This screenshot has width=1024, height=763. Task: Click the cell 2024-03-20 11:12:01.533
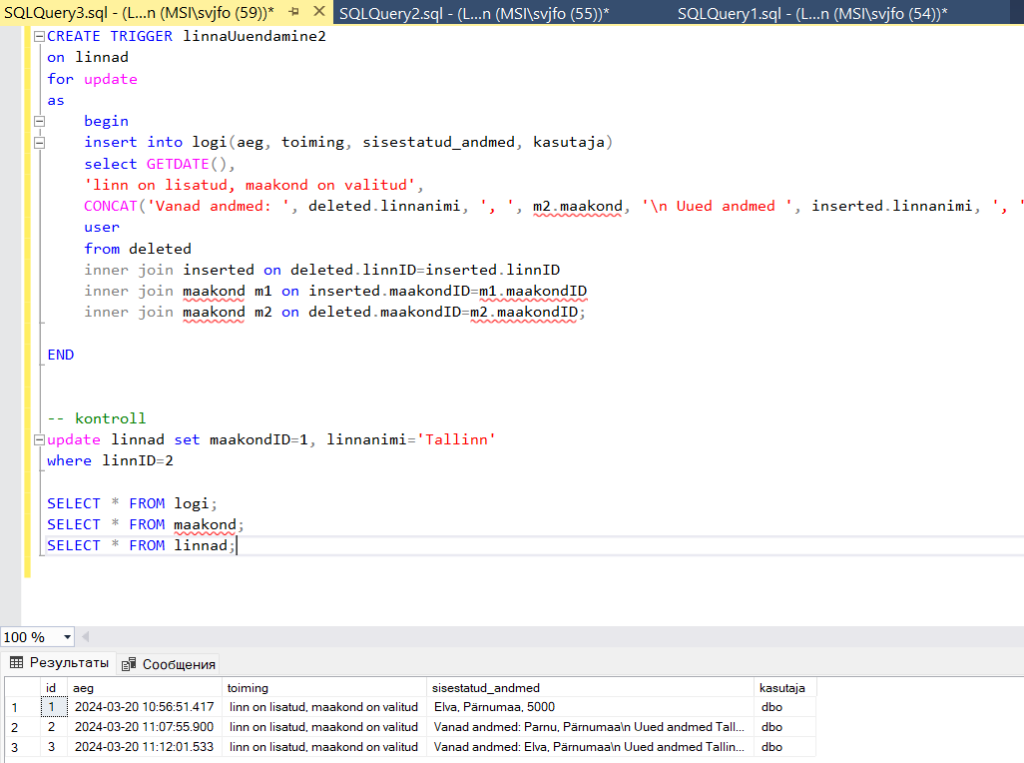coord(145,747)
